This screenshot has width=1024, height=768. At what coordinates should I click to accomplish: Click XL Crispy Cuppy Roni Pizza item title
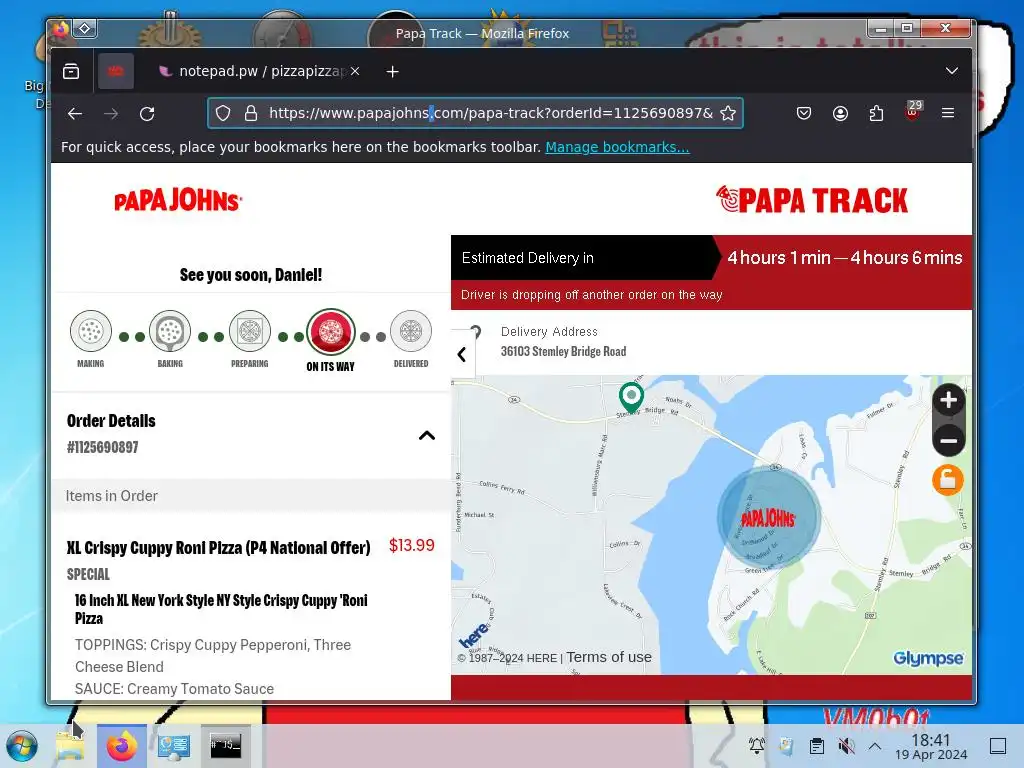pyautogui.click(x=218, y=547)
